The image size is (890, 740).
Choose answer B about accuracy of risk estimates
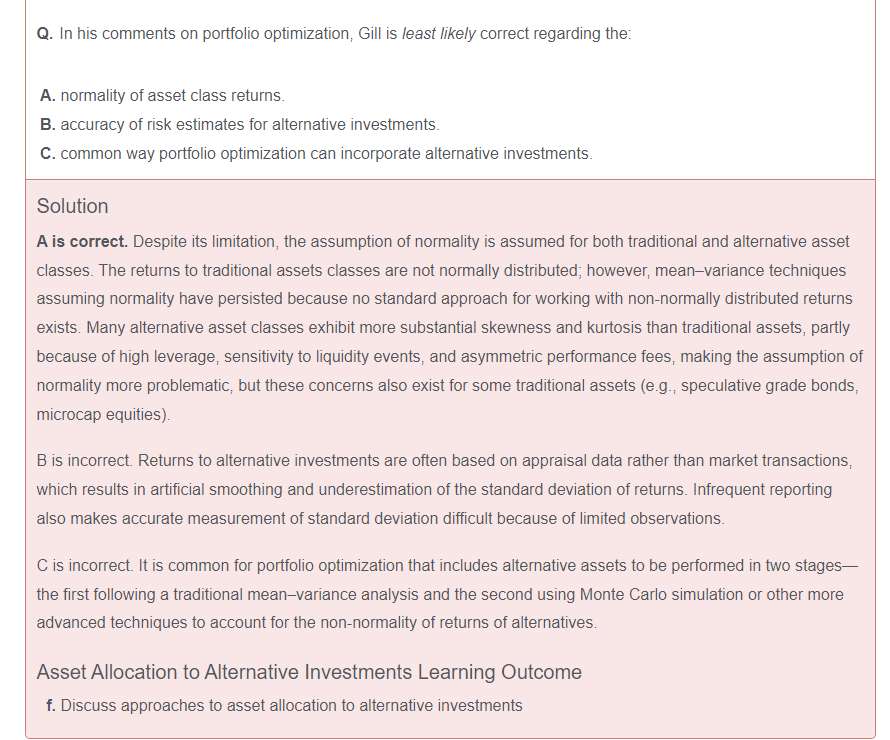coord(249,124)
